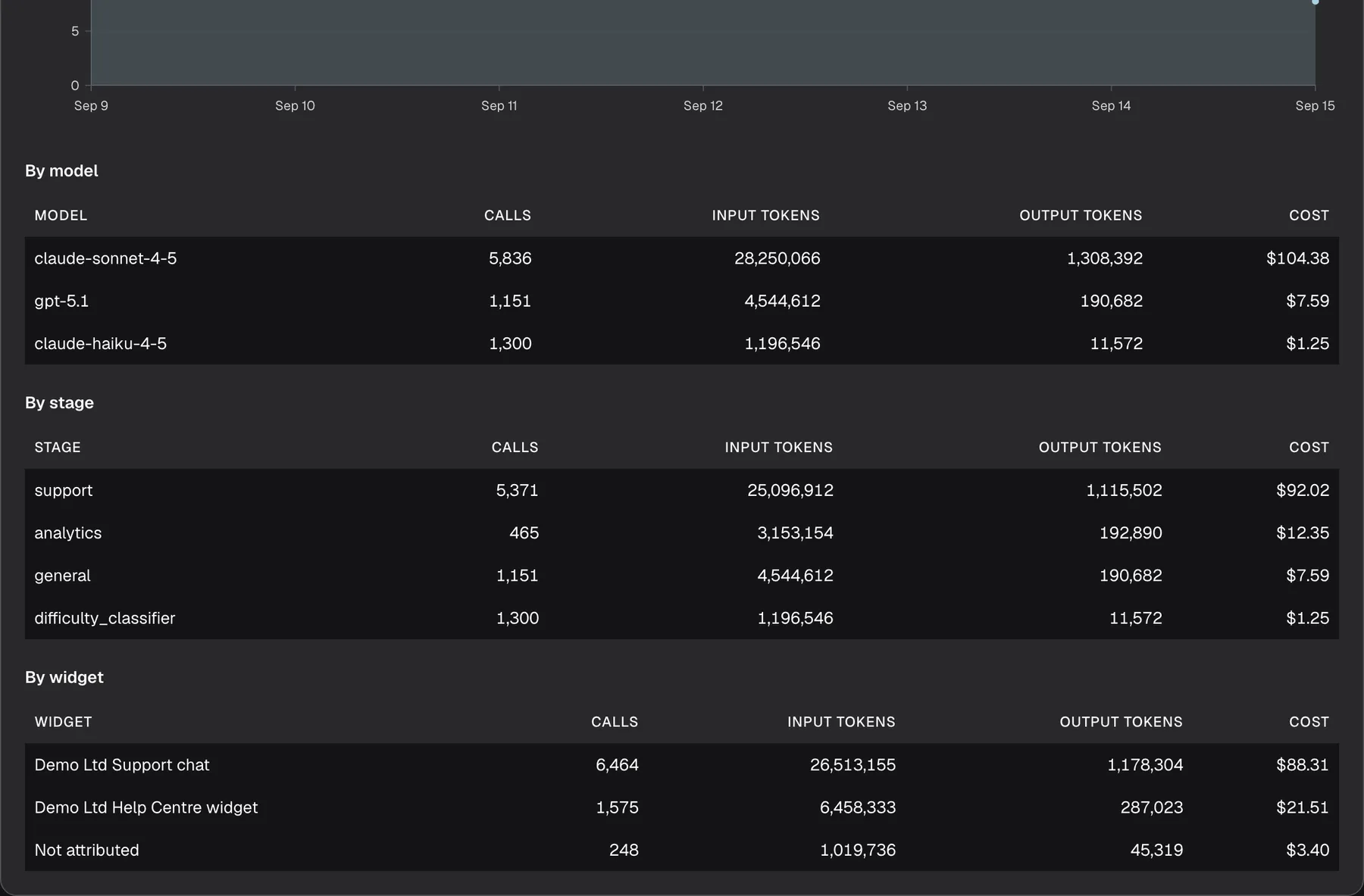Click the claude-sonnet-4-5 model row name

pyautogui.click(x=105, y=258)
